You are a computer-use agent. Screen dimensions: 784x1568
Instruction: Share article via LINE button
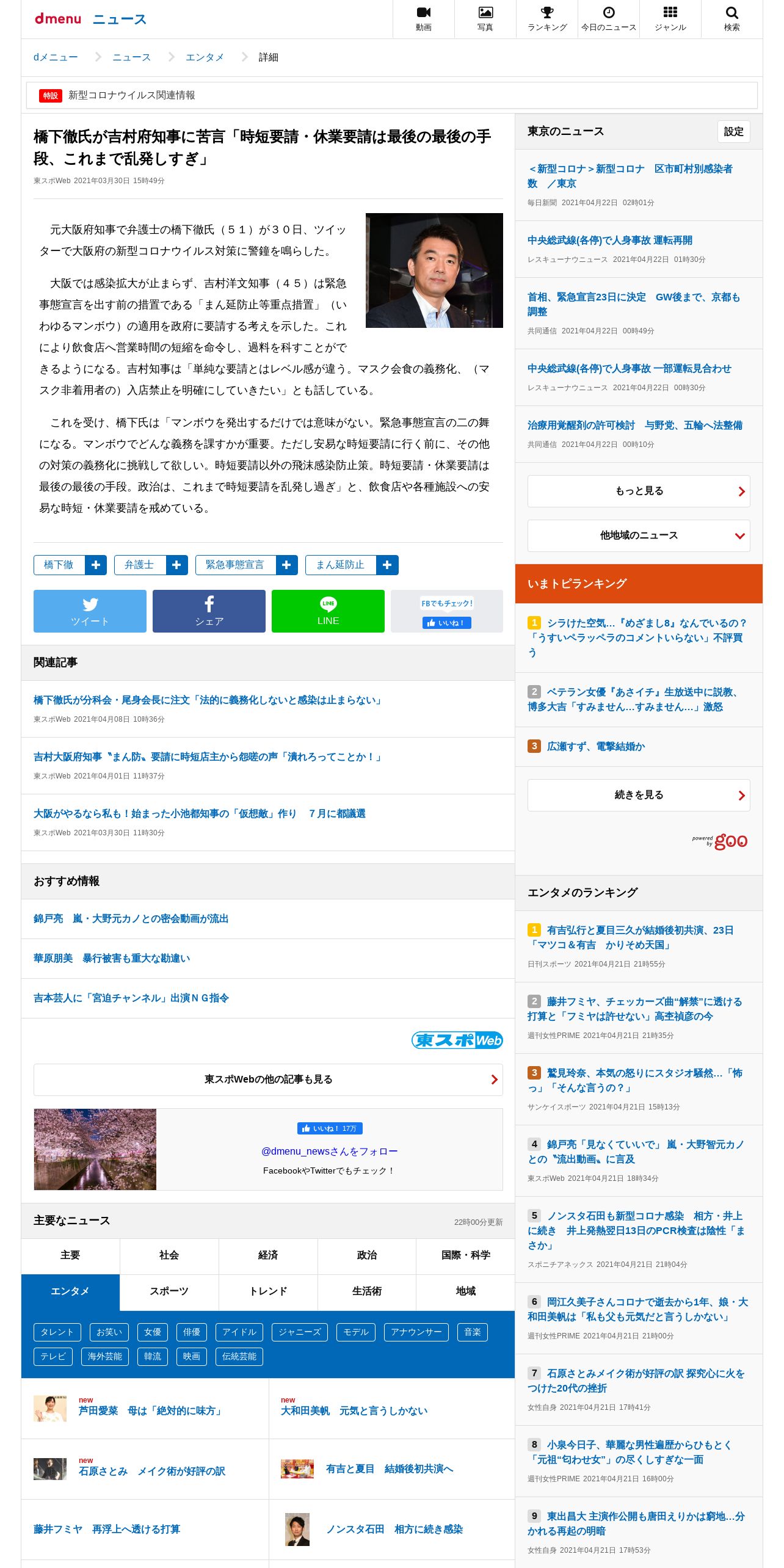pyautogui.click(x=328, y=611)
